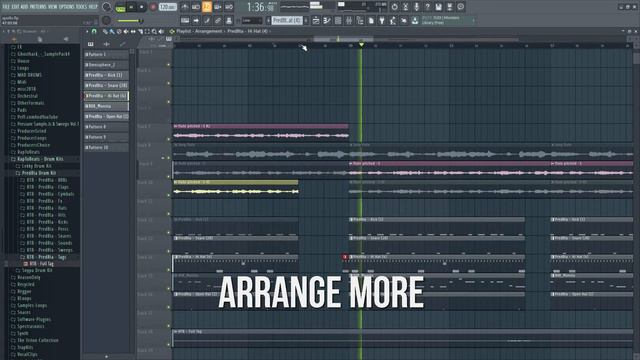Click the green playhead marker on the timeline
This screenshot has width=640, height=360.
point(361,44)
